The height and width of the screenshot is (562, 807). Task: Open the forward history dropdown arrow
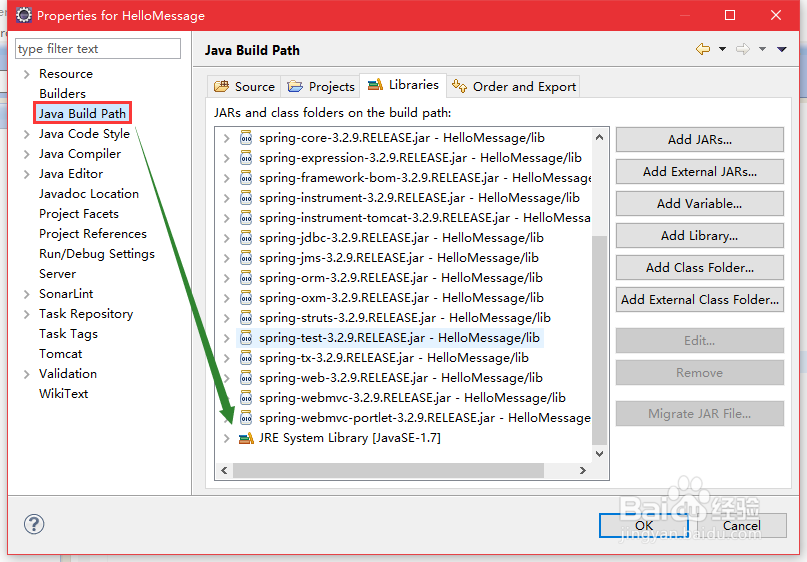point(762,49)
